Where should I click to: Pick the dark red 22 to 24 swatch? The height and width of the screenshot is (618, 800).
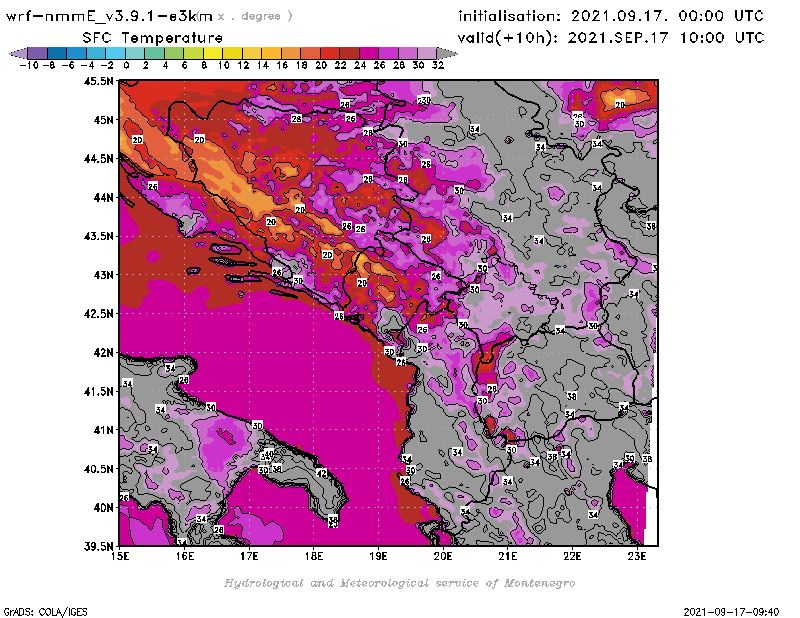349,54
